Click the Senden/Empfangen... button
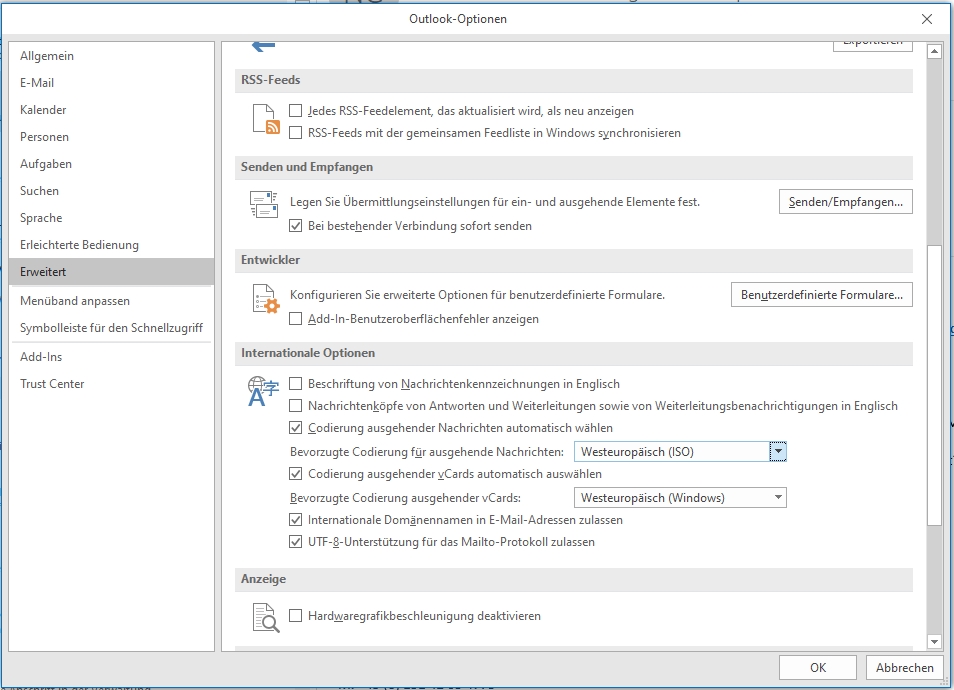The image size is (954, 690). (x=846, y=202)
